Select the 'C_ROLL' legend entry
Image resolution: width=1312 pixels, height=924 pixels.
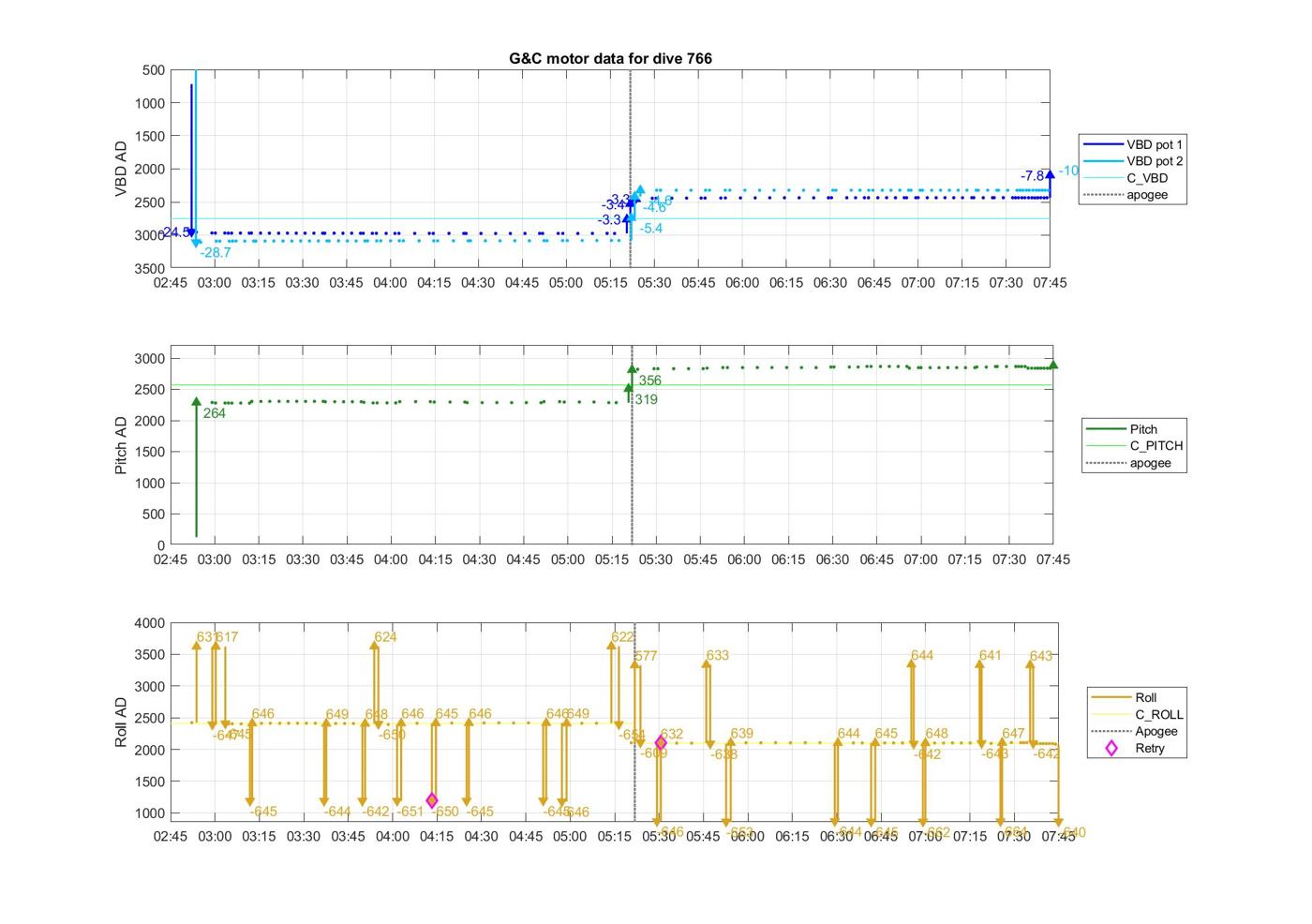click(x=1138, y=714)
